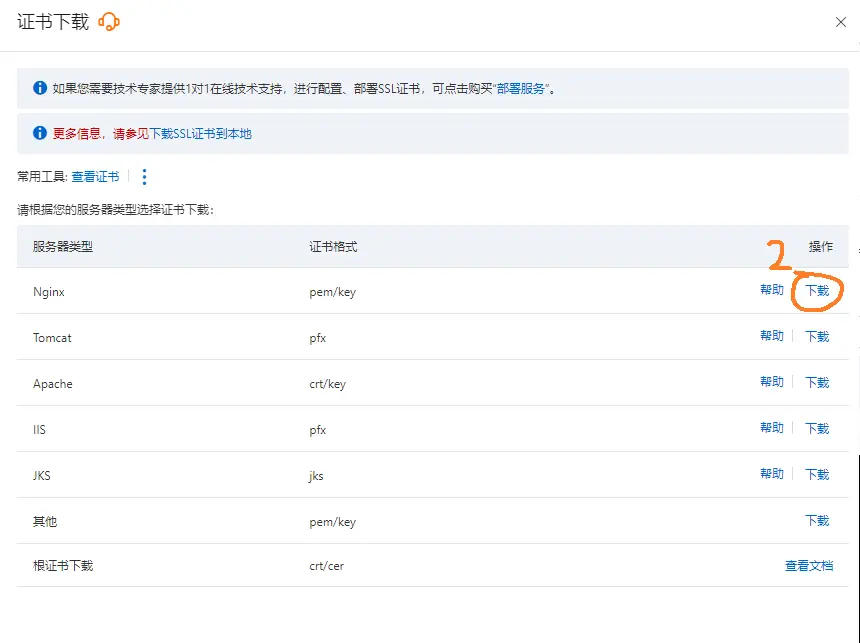Download the 其他 pem/key certificate
This screenshot has height=643, width=860.
coord(816,520)
